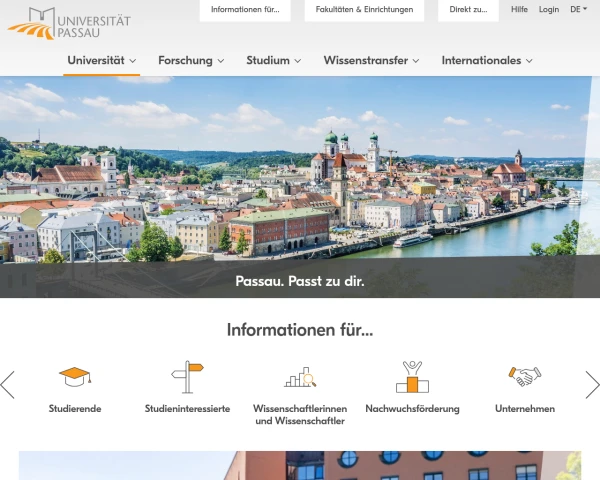600x480 pixels.
Task: Follow the Studierende text link
Action: pos(75,408)
